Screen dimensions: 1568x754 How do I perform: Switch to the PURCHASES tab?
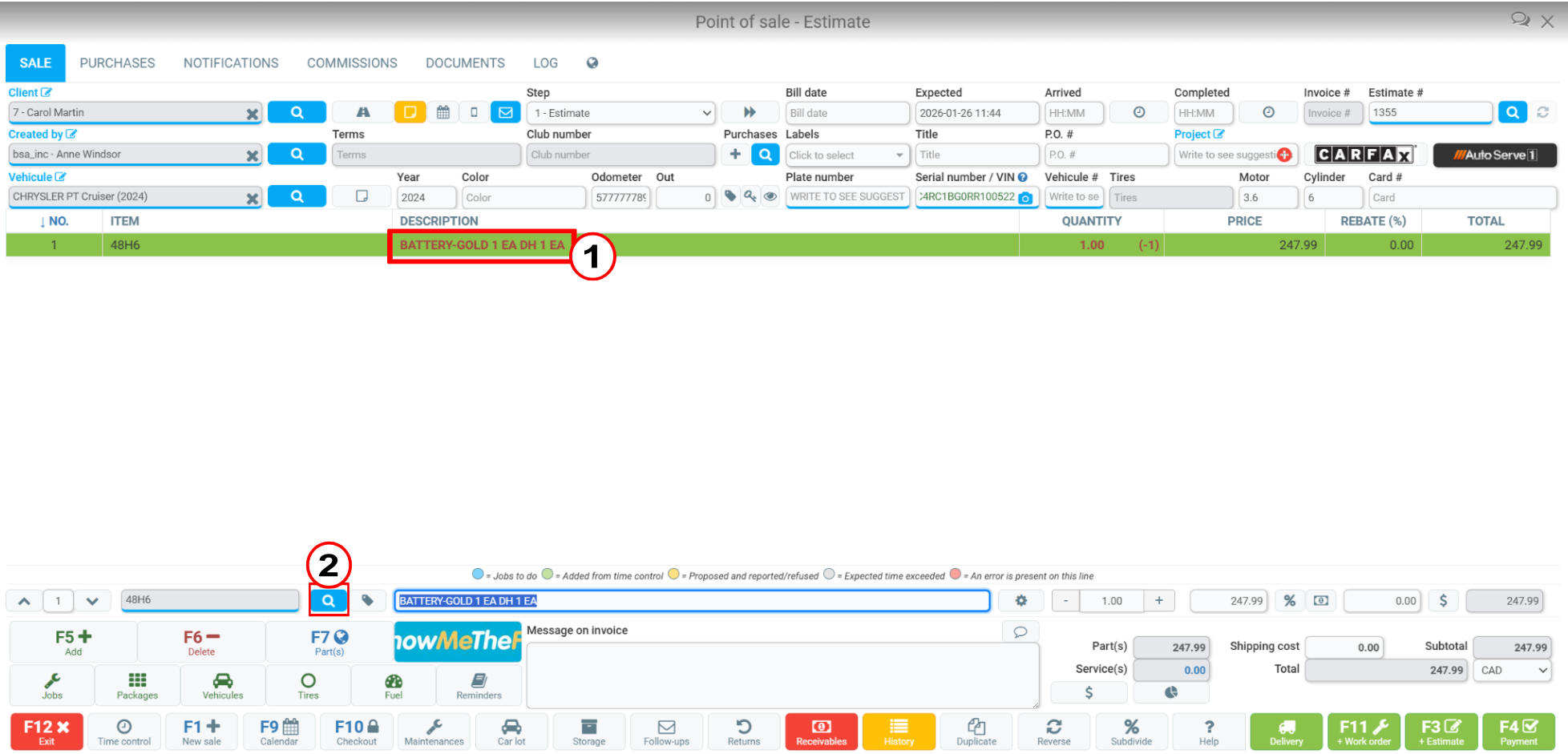117,62
